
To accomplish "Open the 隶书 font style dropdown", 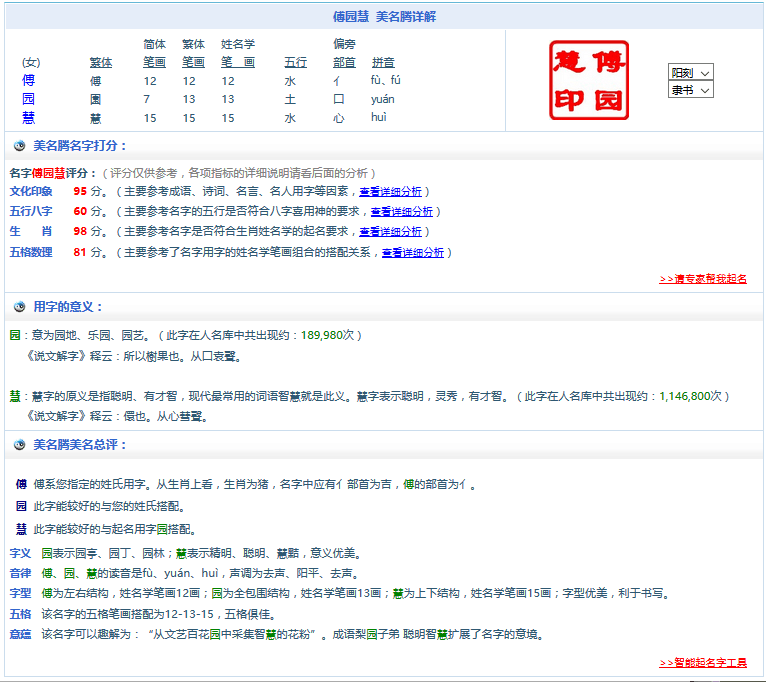I will [690, 90].
